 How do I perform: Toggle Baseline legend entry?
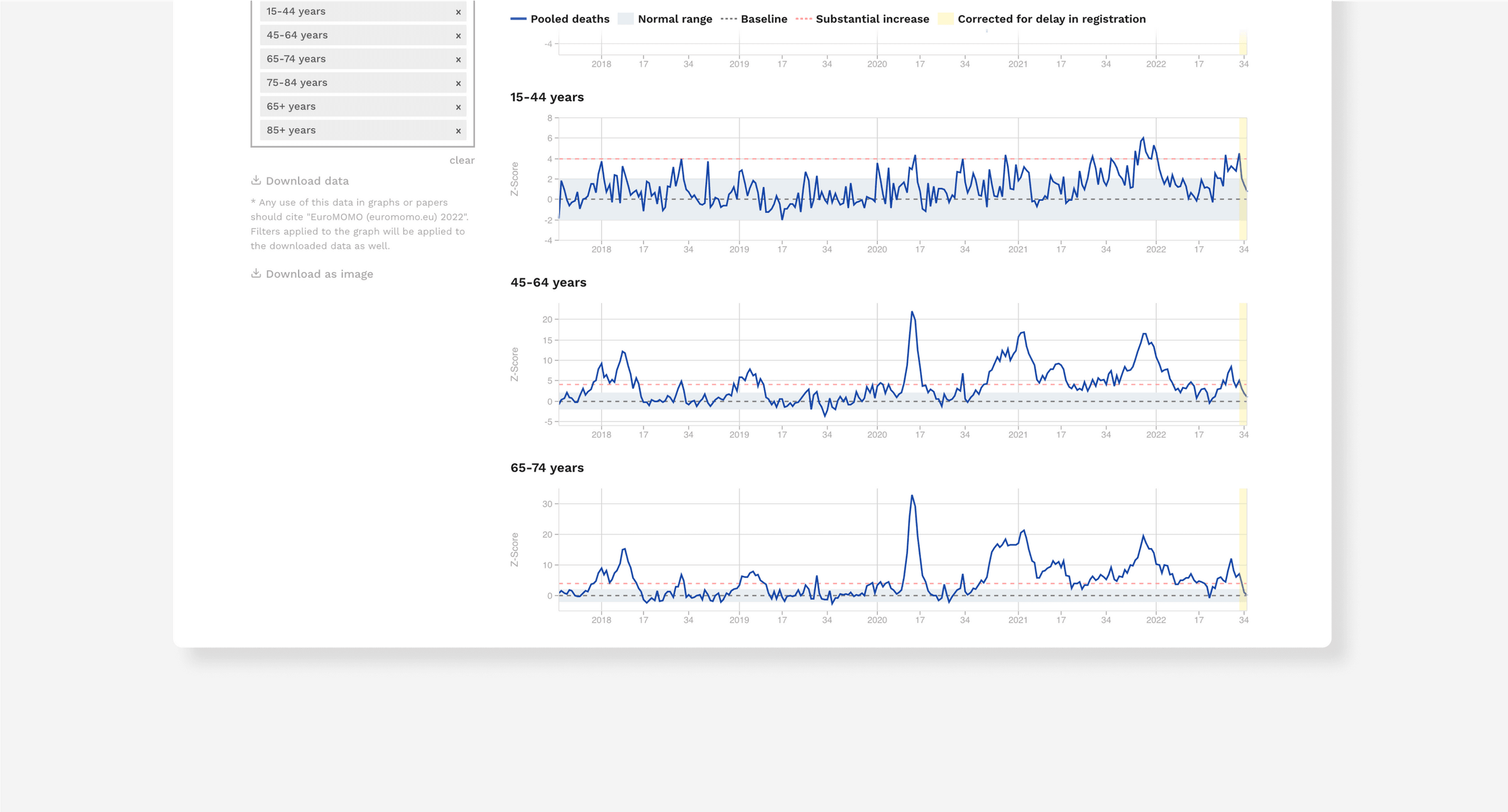[763, 19]
